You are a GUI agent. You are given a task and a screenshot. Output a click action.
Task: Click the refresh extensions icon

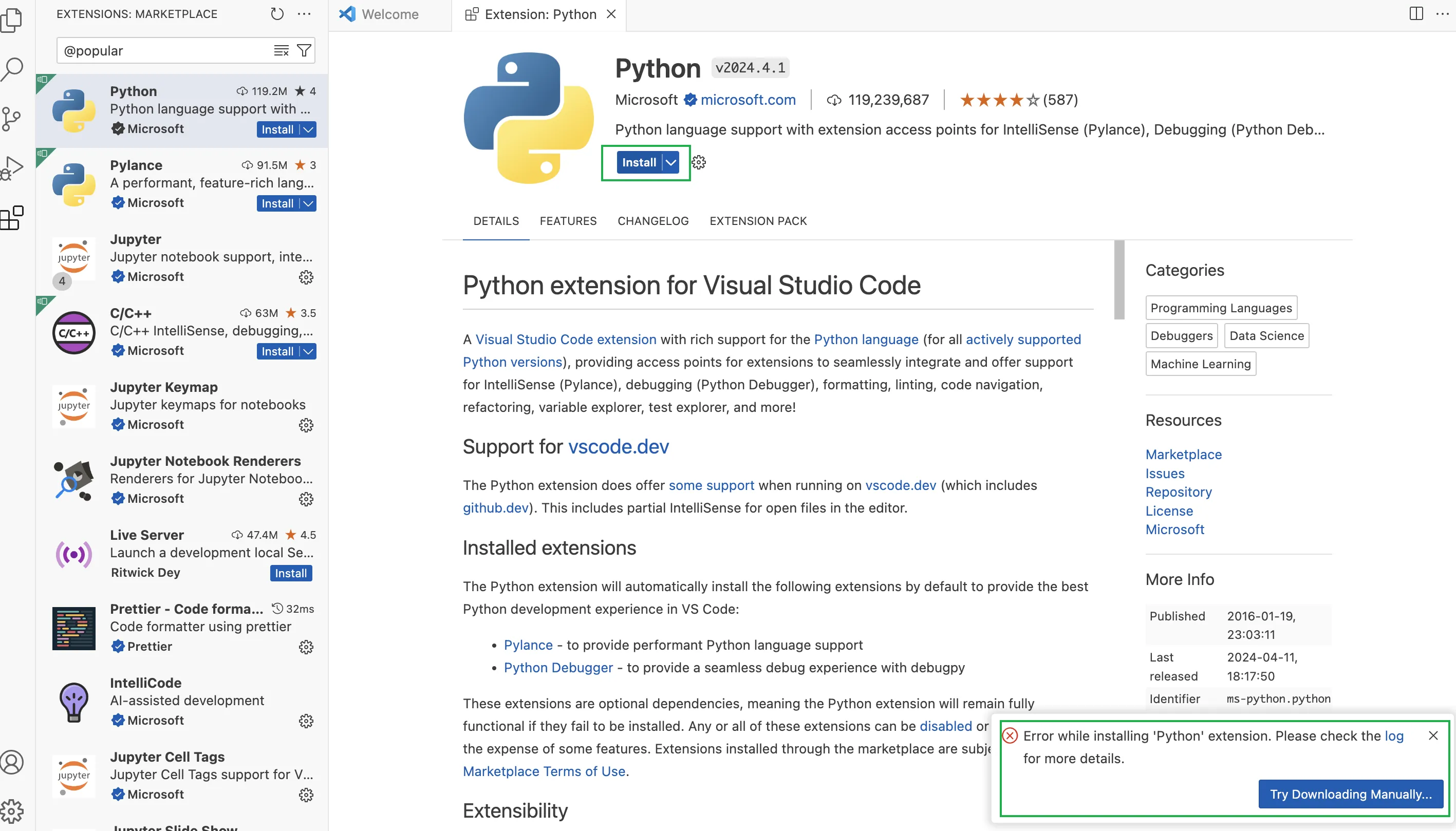click(x=277, y=13)
